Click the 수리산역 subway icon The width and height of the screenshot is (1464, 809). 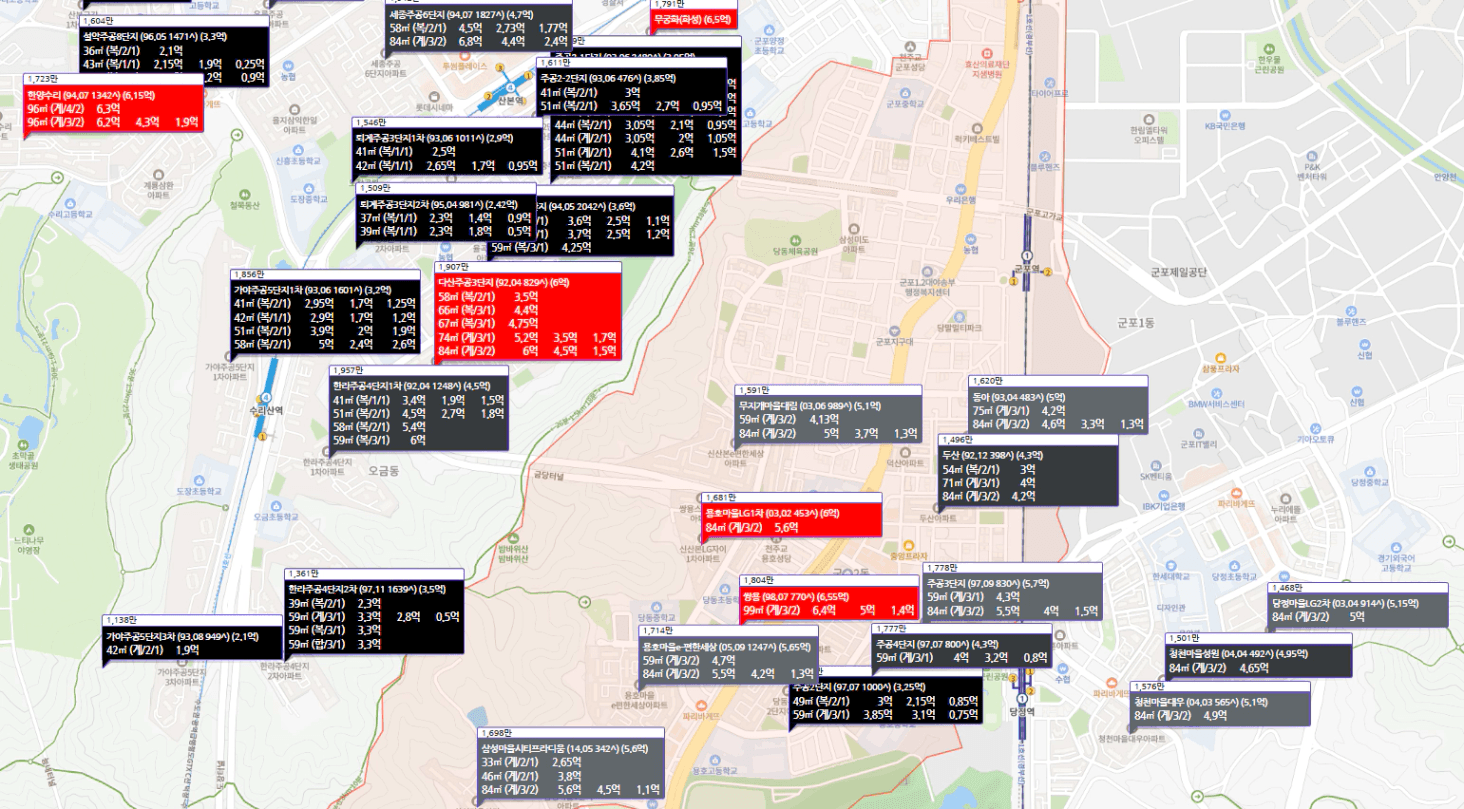[266, 397]
